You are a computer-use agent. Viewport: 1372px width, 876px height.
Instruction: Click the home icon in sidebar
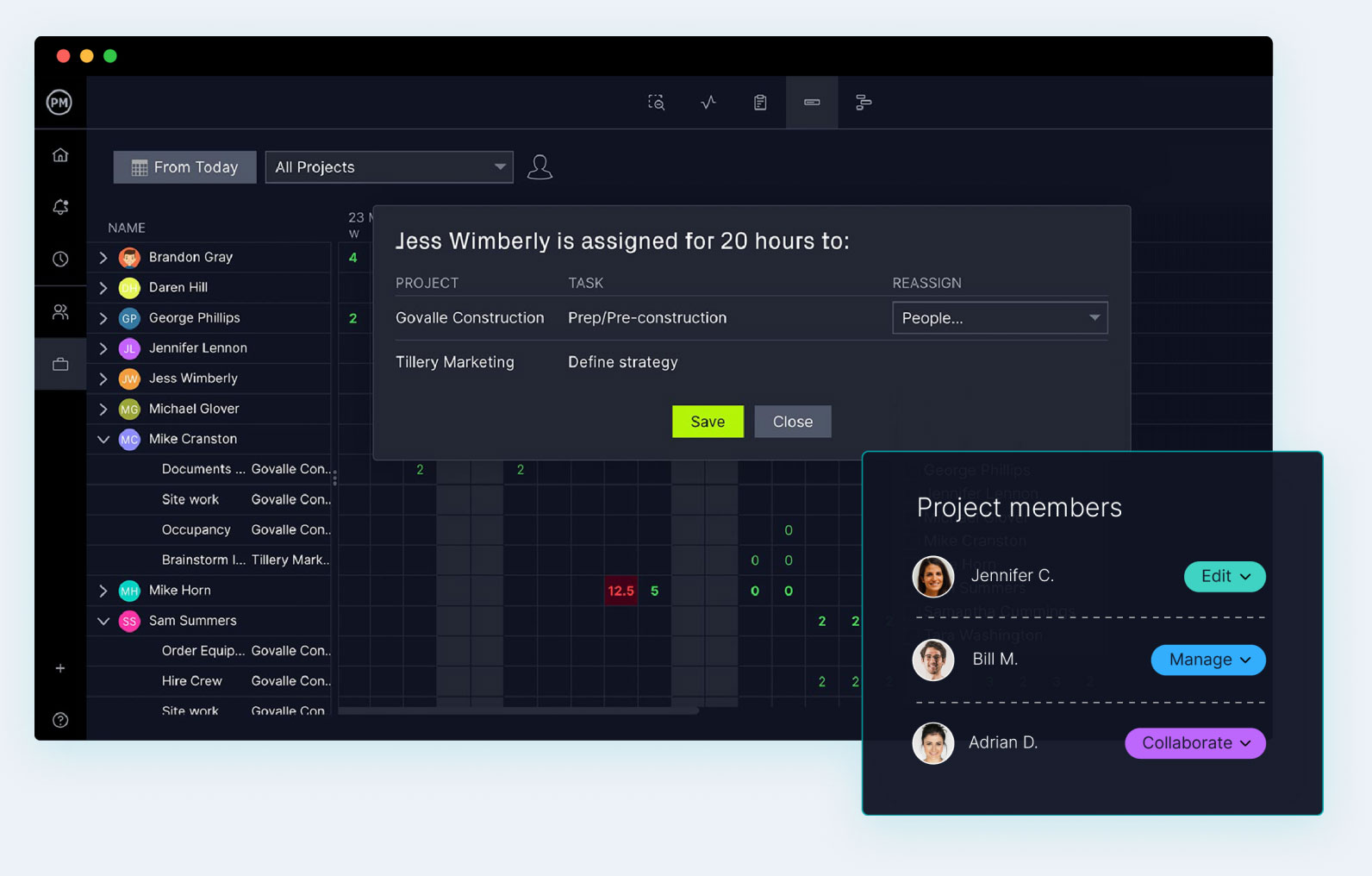[60, 155]
